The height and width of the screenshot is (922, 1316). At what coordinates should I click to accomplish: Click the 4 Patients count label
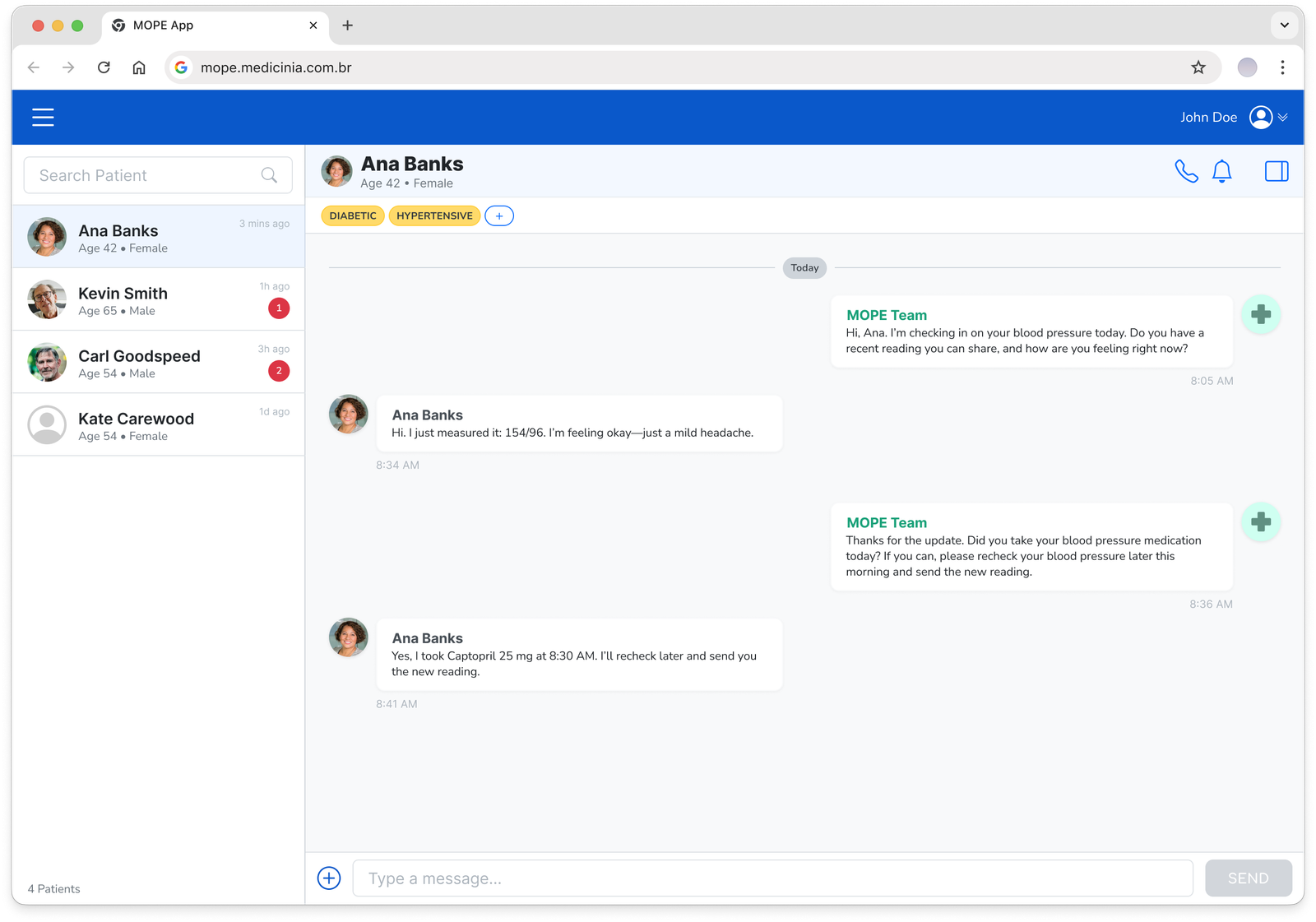click(54, 889)
